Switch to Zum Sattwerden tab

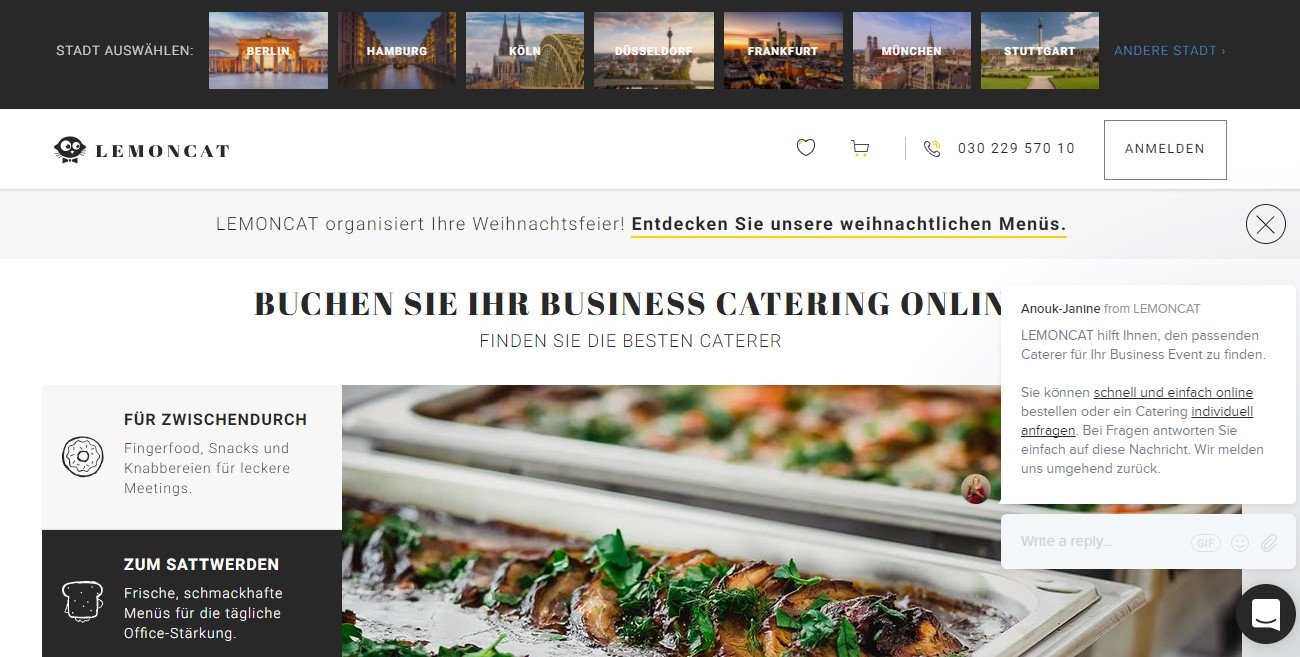[192, 594]
